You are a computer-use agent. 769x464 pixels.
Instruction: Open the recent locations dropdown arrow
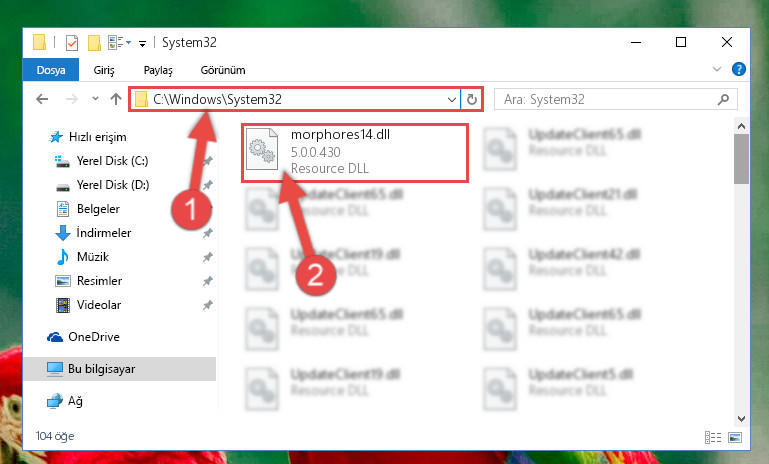coord(95,99)
